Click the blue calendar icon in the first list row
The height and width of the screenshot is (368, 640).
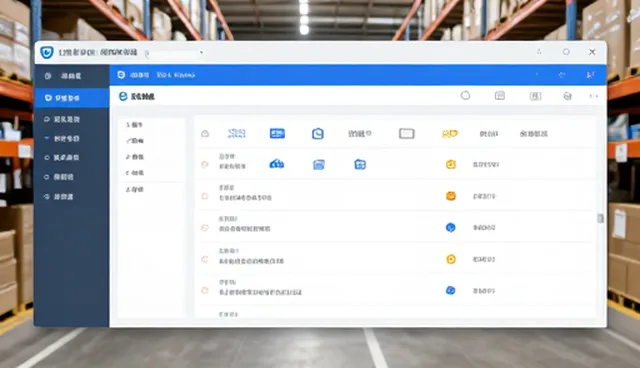click(x=319, y=165)
